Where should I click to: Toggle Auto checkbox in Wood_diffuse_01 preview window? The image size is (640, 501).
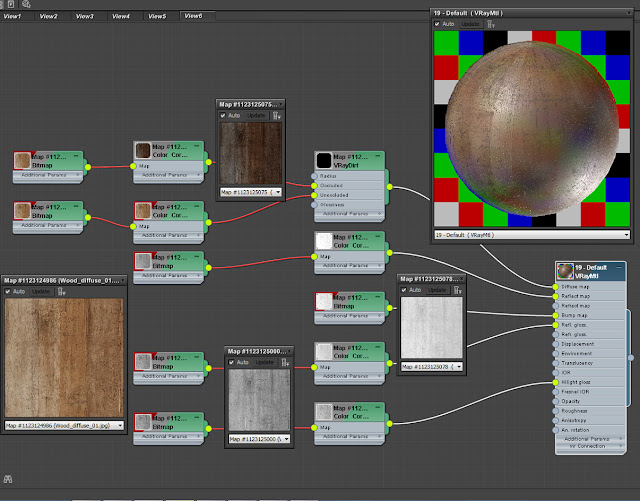pos(7,291)
